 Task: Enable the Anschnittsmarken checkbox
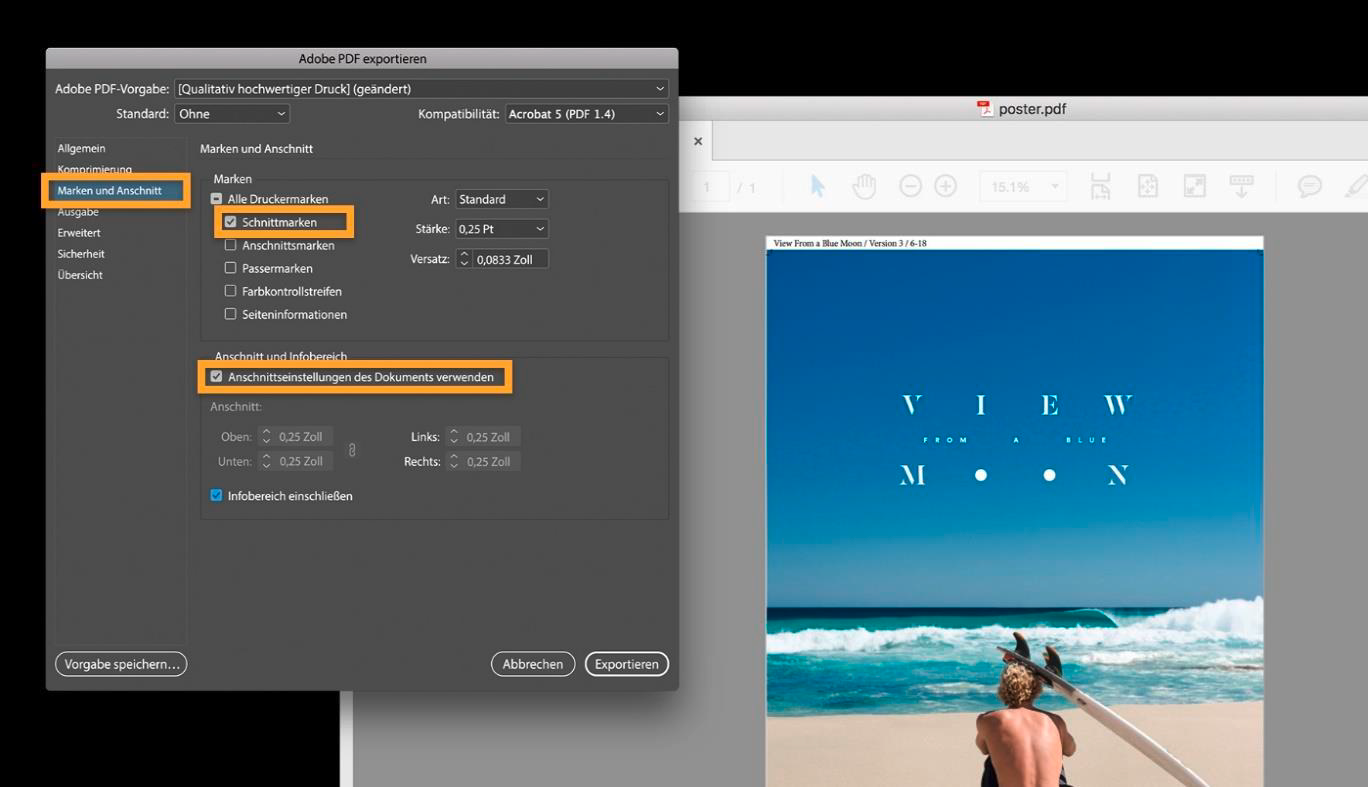click(231, 245)
